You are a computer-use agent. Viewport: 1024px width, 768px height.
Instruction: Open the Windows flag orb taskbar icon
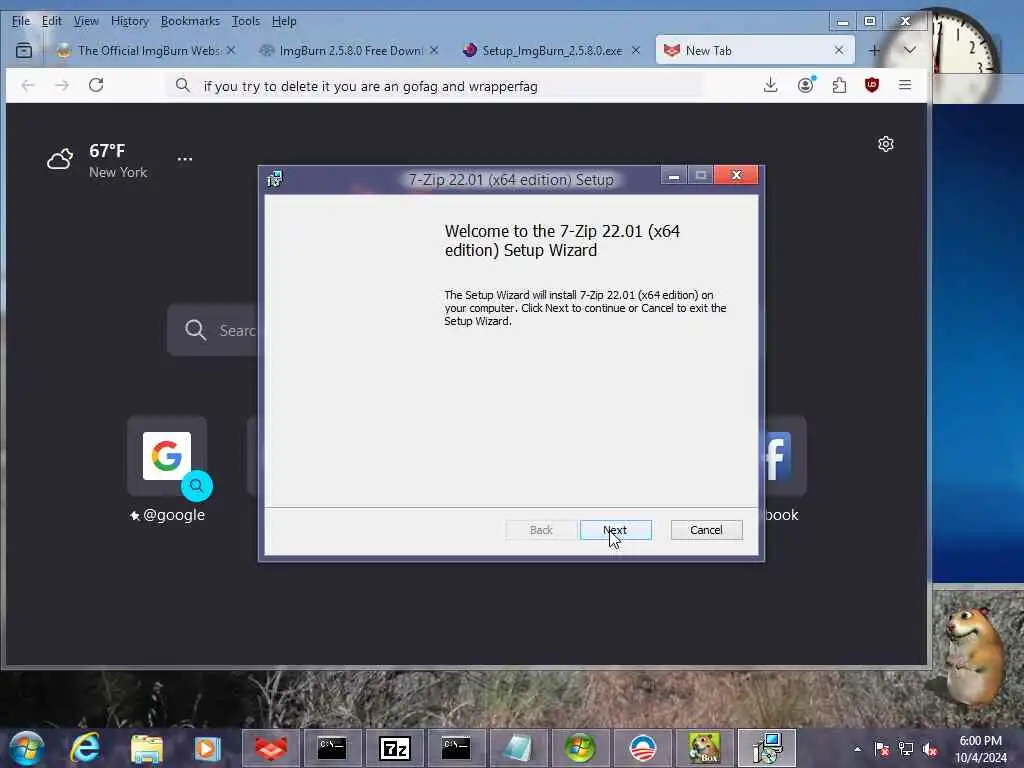coord(579,748)
